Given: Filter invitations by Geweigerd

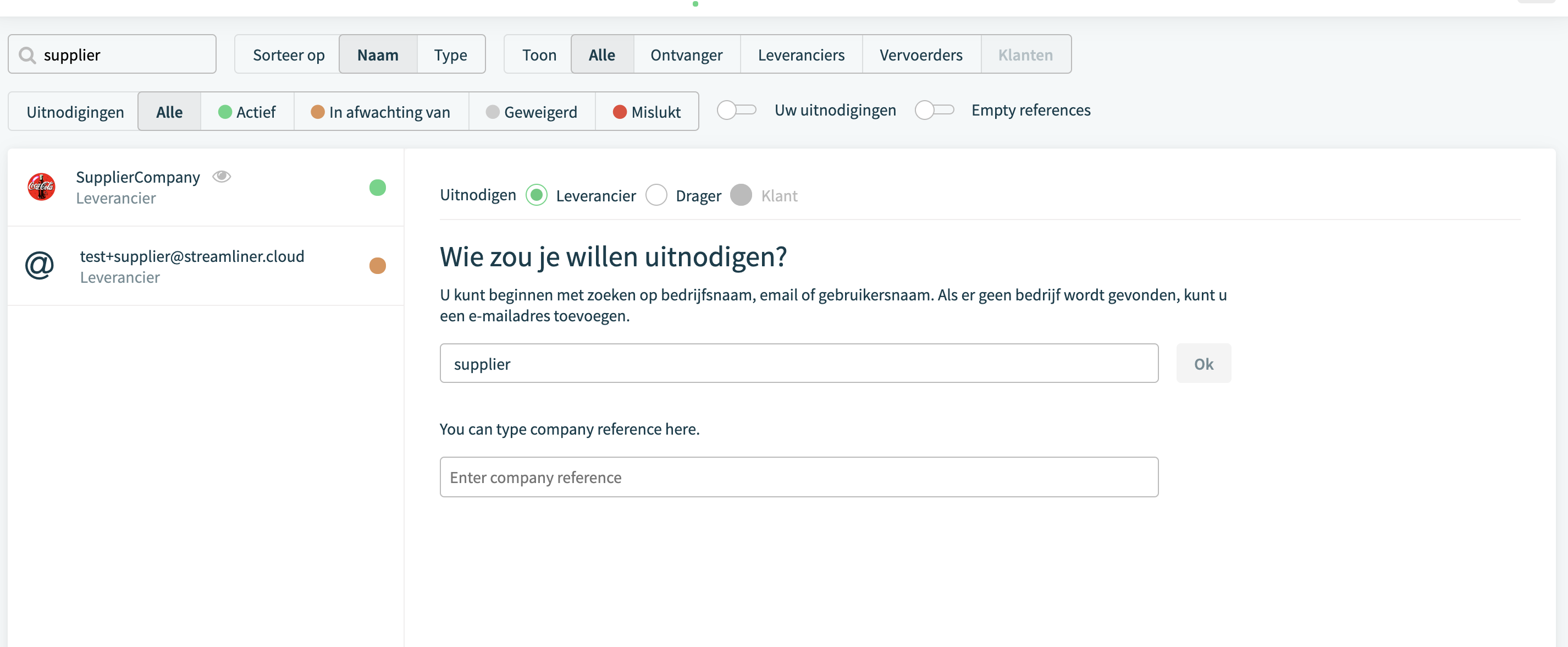Looking at the screenshot, I should pos(532,112).
